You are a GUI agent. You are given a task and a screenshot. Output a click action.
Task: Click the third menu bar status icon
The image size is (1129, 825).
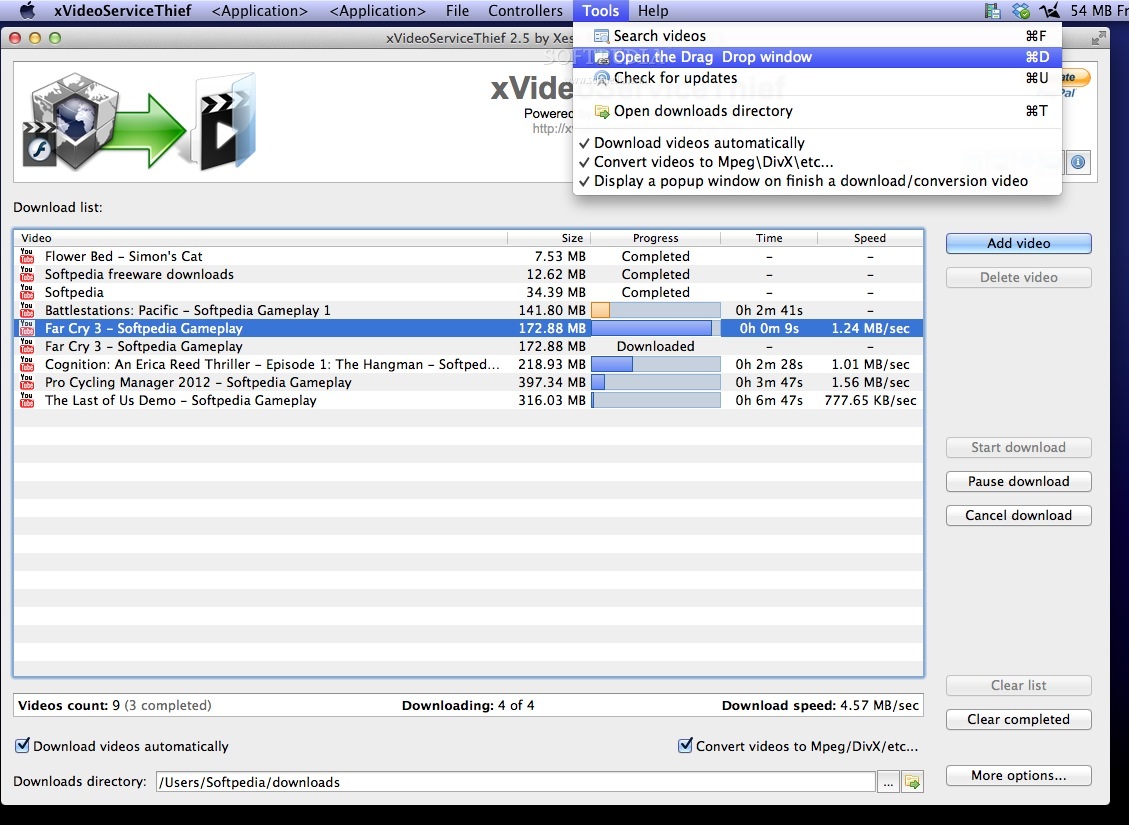point(1050,11)
